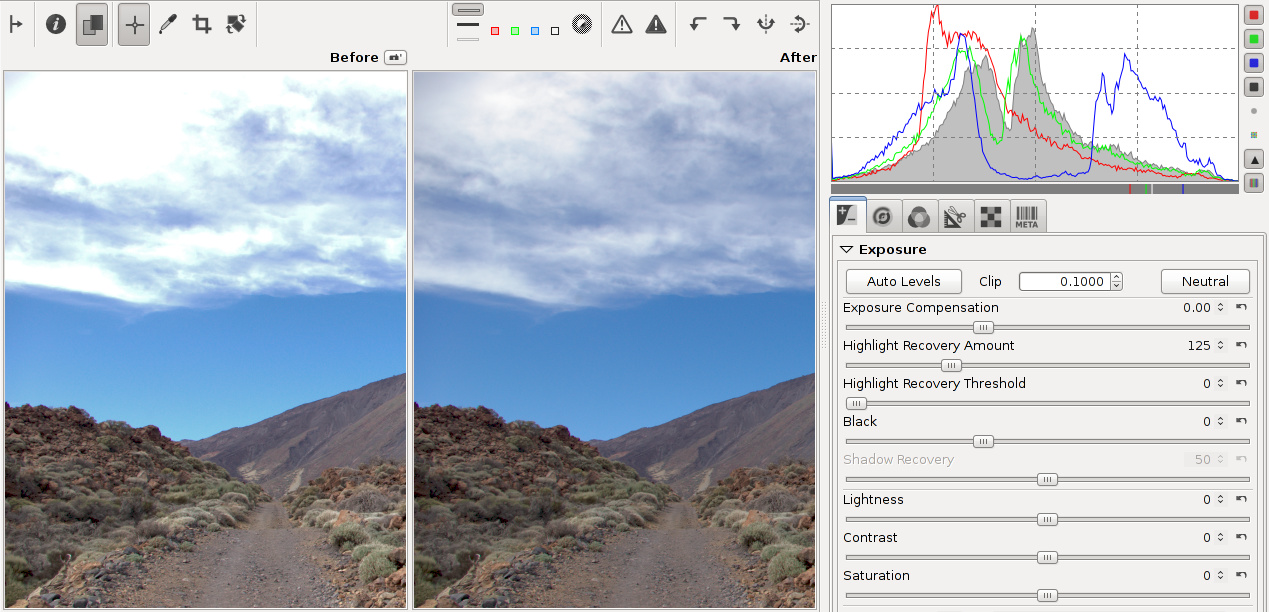Viewport: 1269px width, 612px height.
Task: Toggle the before/after comparison view
Action: pyautogui.click(x=92, y=25)
